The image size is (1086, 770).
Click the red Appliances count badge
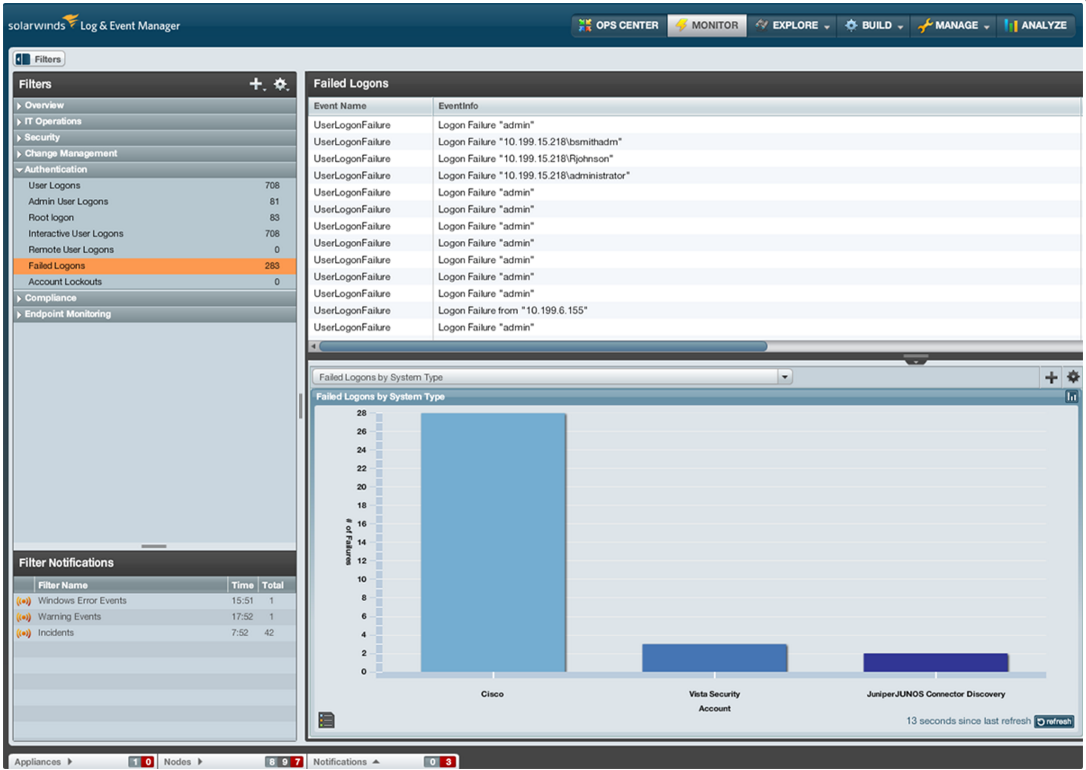click(x=148, y=762)
